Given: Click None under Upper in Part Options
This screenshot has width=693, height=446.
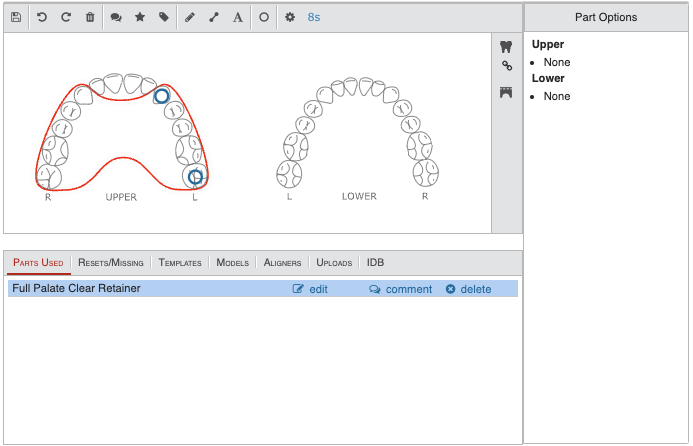Looking at the screenshot, I should [x=557, y=62].
